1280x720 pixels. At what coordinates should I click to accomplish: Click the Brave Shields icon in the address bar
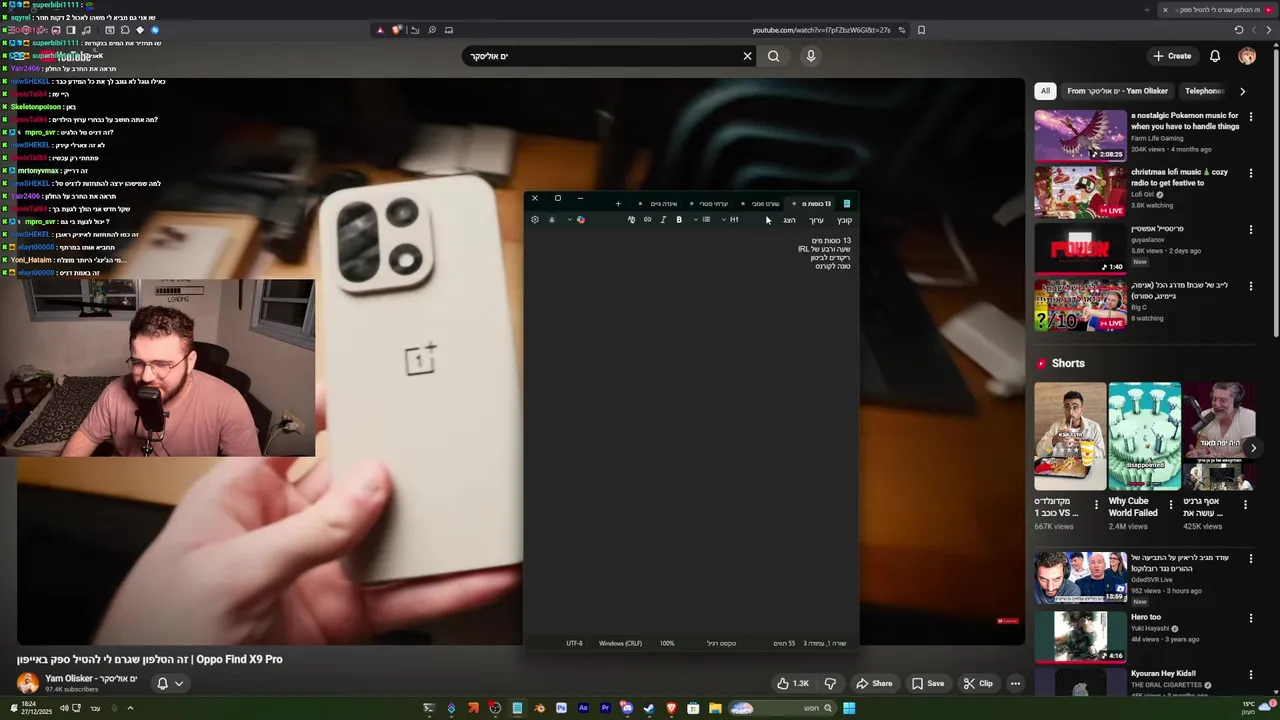(397, 30)
